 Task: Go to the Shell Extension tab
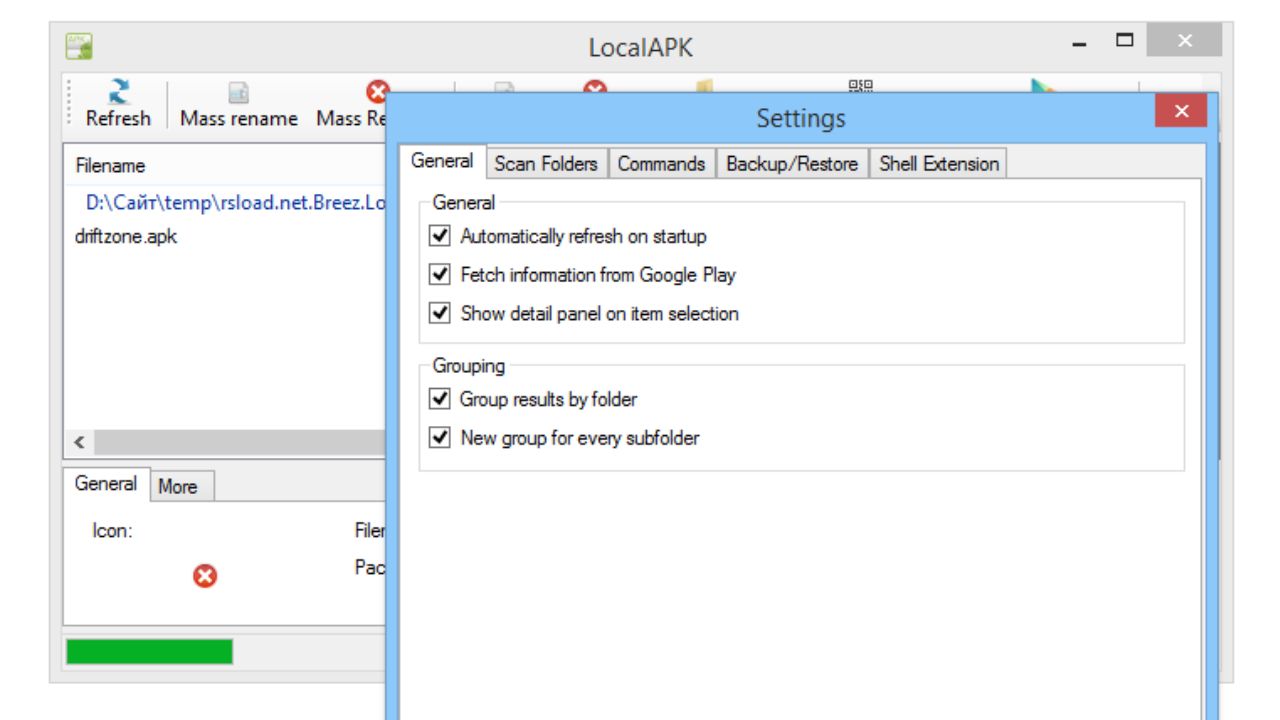point(939,164)
